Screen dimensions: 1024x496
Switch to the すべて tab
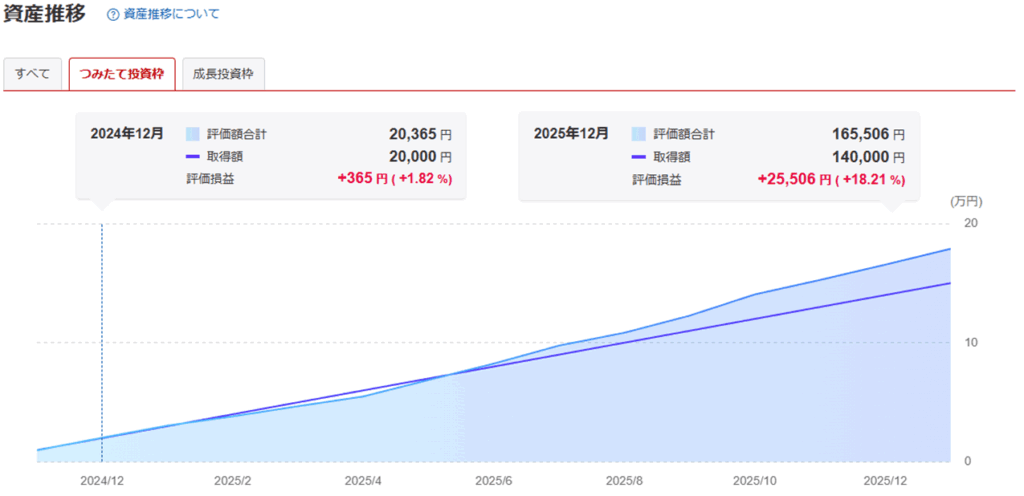pos(33,75)
